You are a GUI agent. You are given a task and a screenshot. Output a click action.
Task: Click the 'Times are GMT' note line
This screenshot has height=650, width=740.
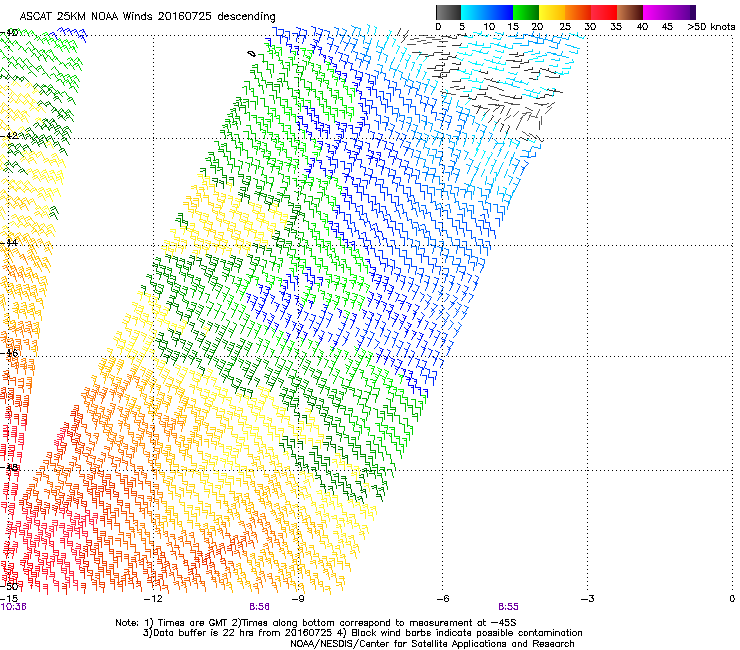(x=316, y=623)
